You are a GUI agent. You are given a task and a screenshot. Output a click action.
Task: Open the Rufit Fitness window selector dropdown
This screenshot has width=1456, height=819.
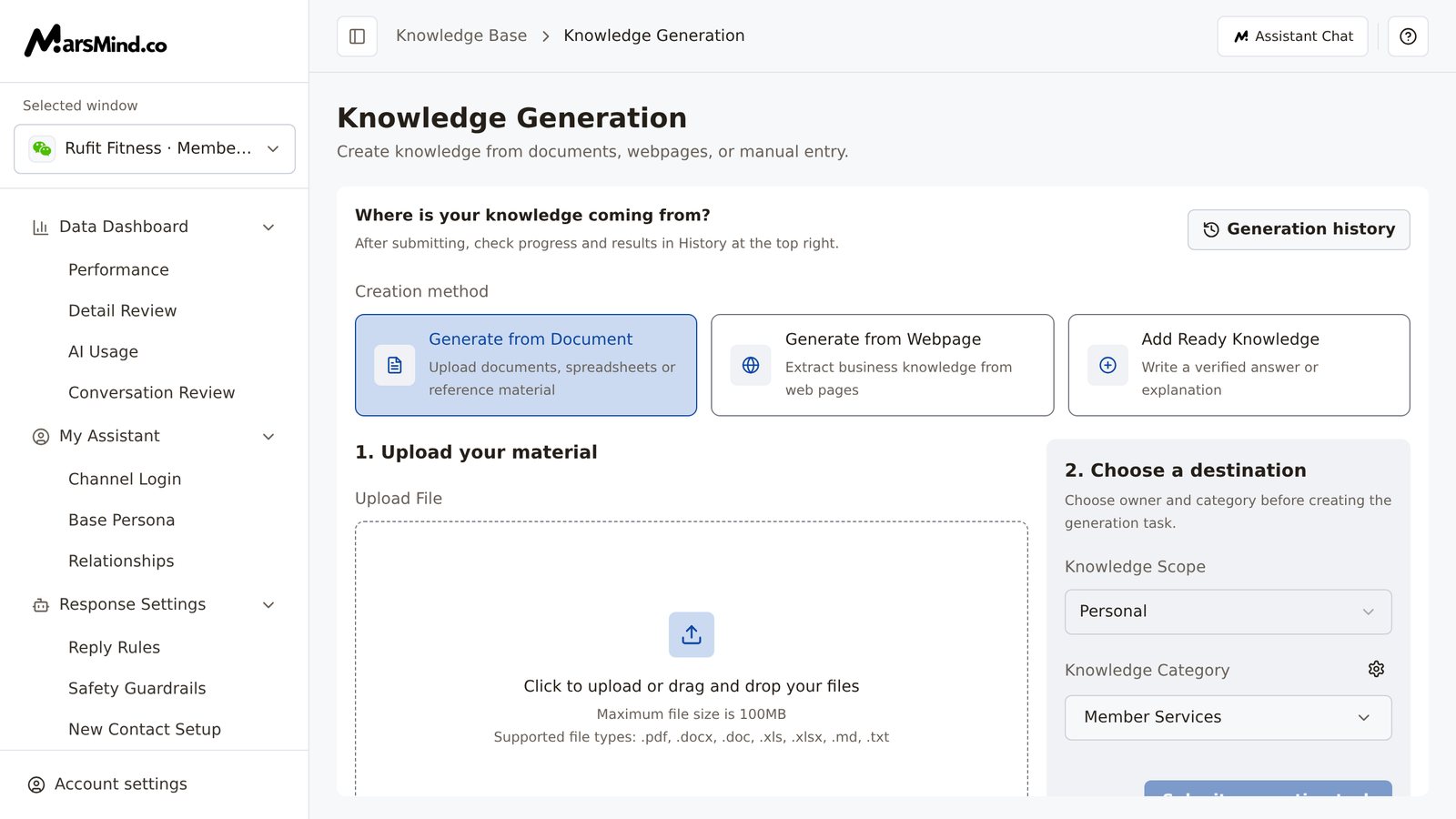pyautogui.click(x=155, y=148)
